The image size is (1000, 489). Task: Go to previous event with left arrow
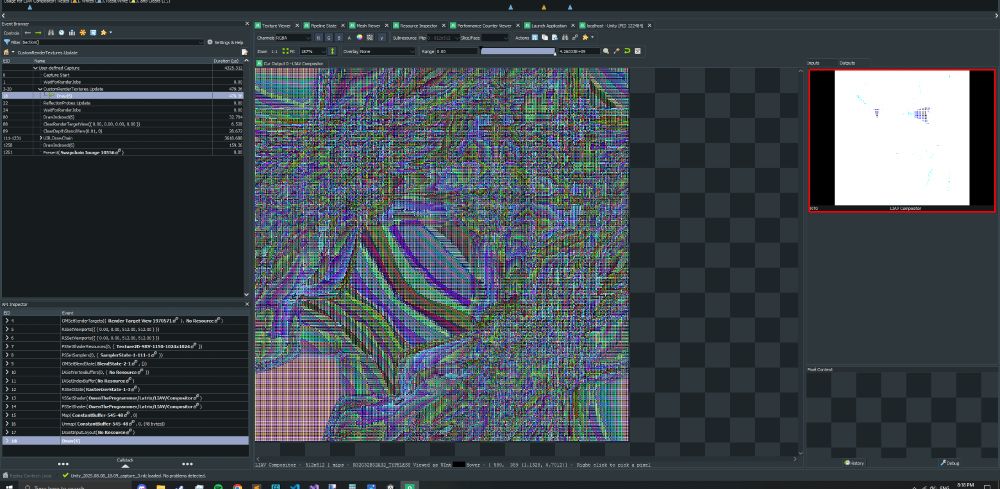[x=28, y=33]
